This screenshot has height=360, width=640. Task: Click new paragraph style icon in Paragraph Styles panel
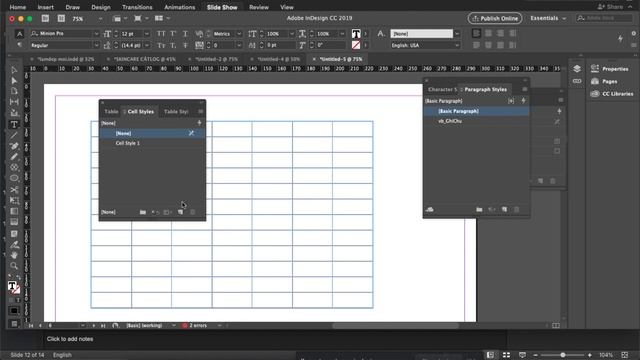[x=504, y=209]
